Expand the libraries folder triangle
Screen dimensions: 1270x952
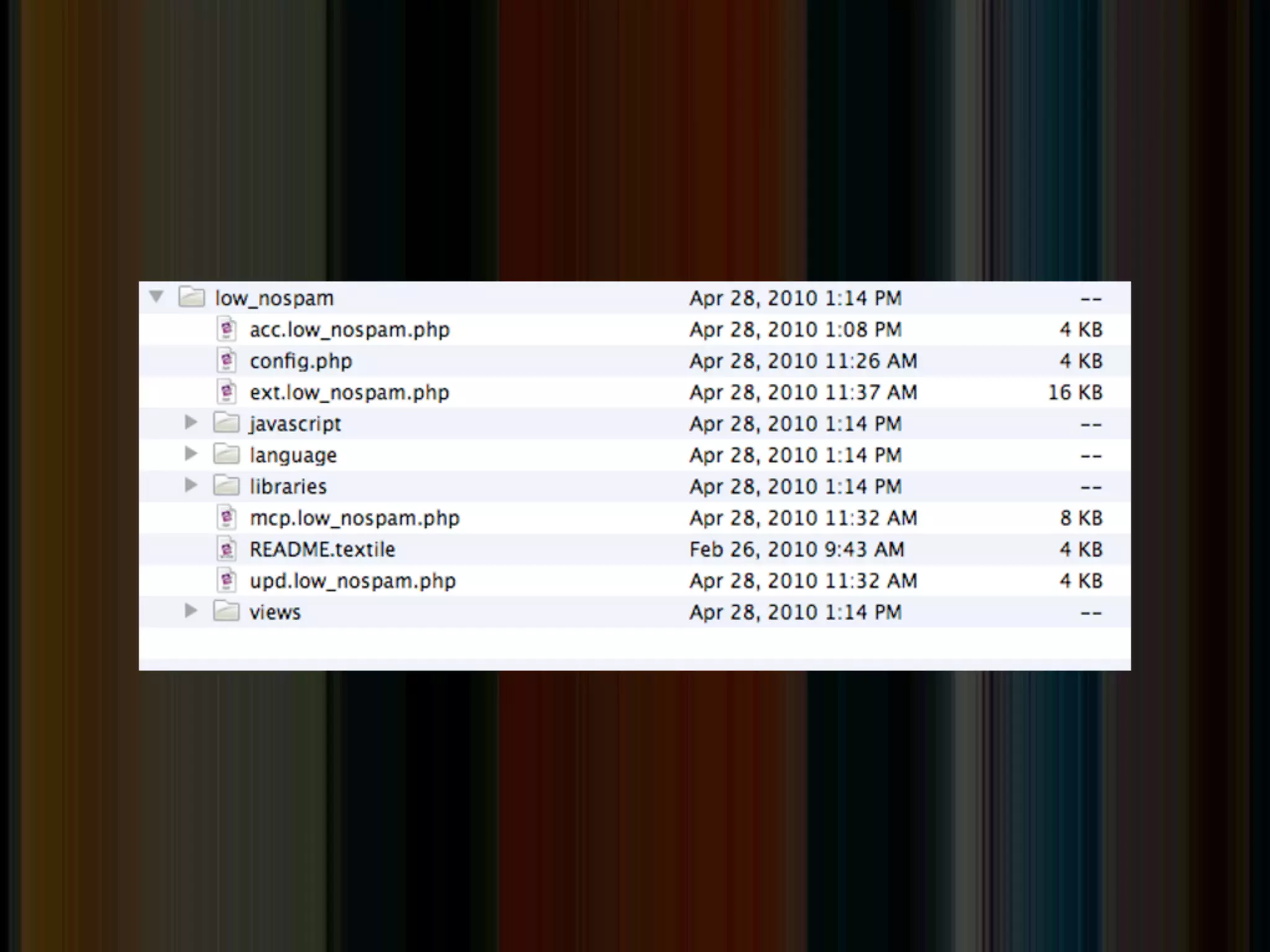[x=191, y=485]
